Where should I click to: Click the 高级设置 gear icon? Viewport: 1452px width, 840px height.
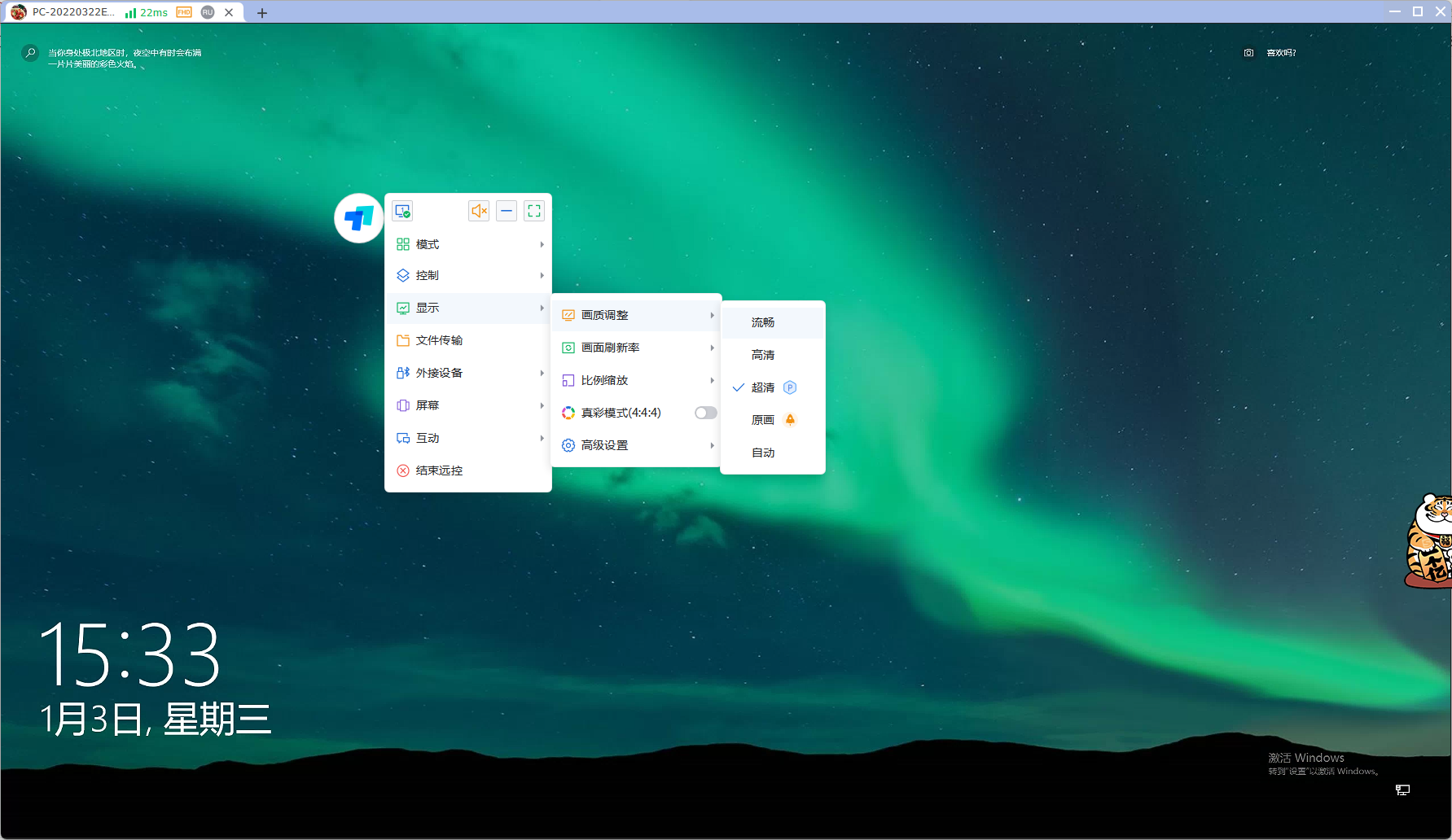[568, 445]
